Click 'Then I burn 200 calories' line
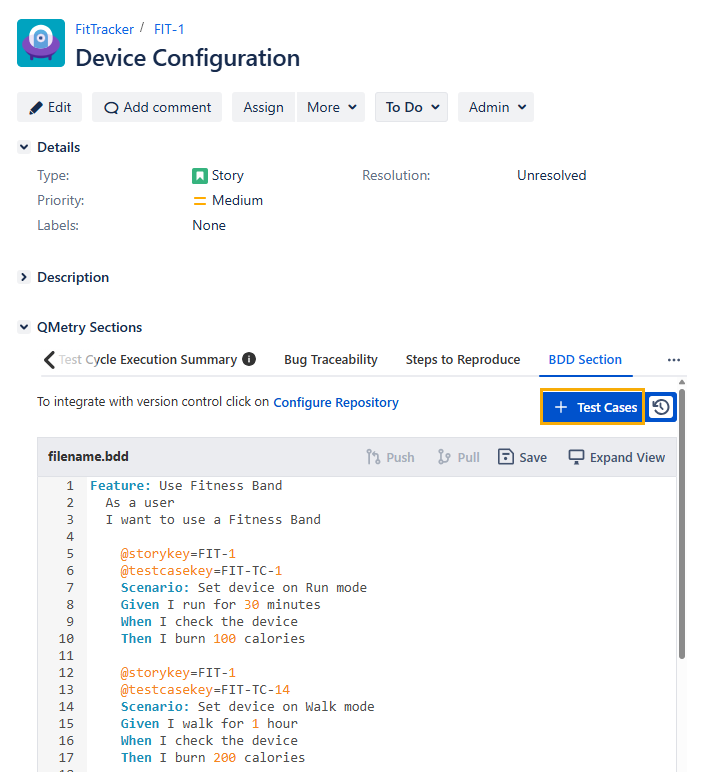The width and height of the screenshot is (710, 772). tap(213, 758)
